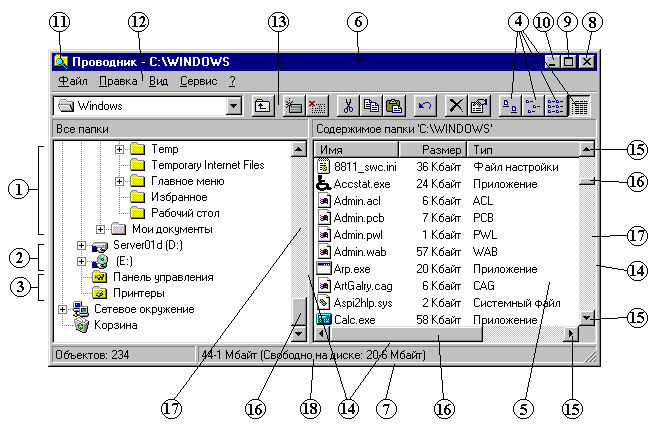Viewport: 655px width, 426px height.
Task: Expand the Temp folder node
Action: tap(119, 149)
